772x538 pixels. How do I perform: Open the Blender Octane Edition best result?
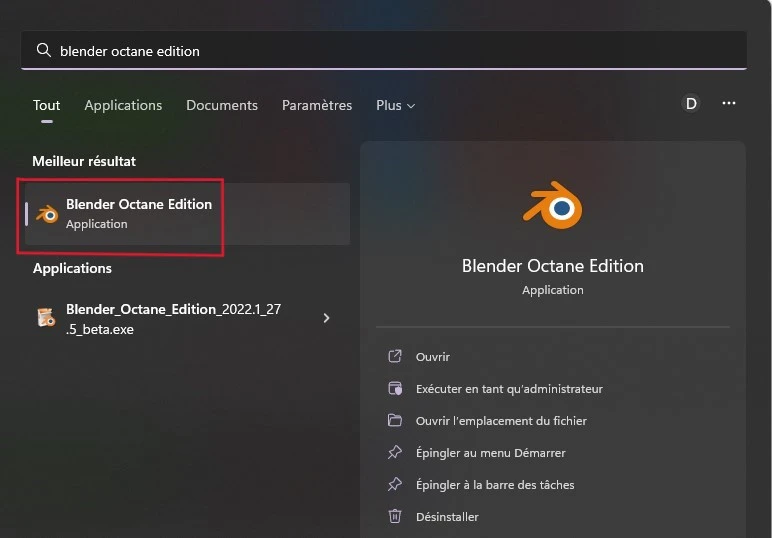pos(187,214)
